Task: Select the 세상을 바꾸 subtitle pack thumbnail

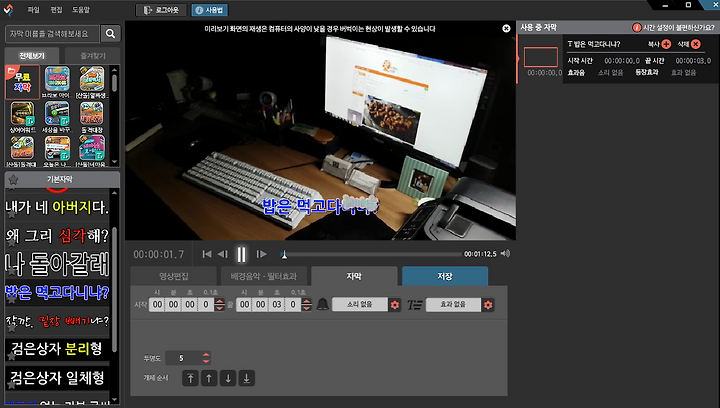Action: coord(57,117)
